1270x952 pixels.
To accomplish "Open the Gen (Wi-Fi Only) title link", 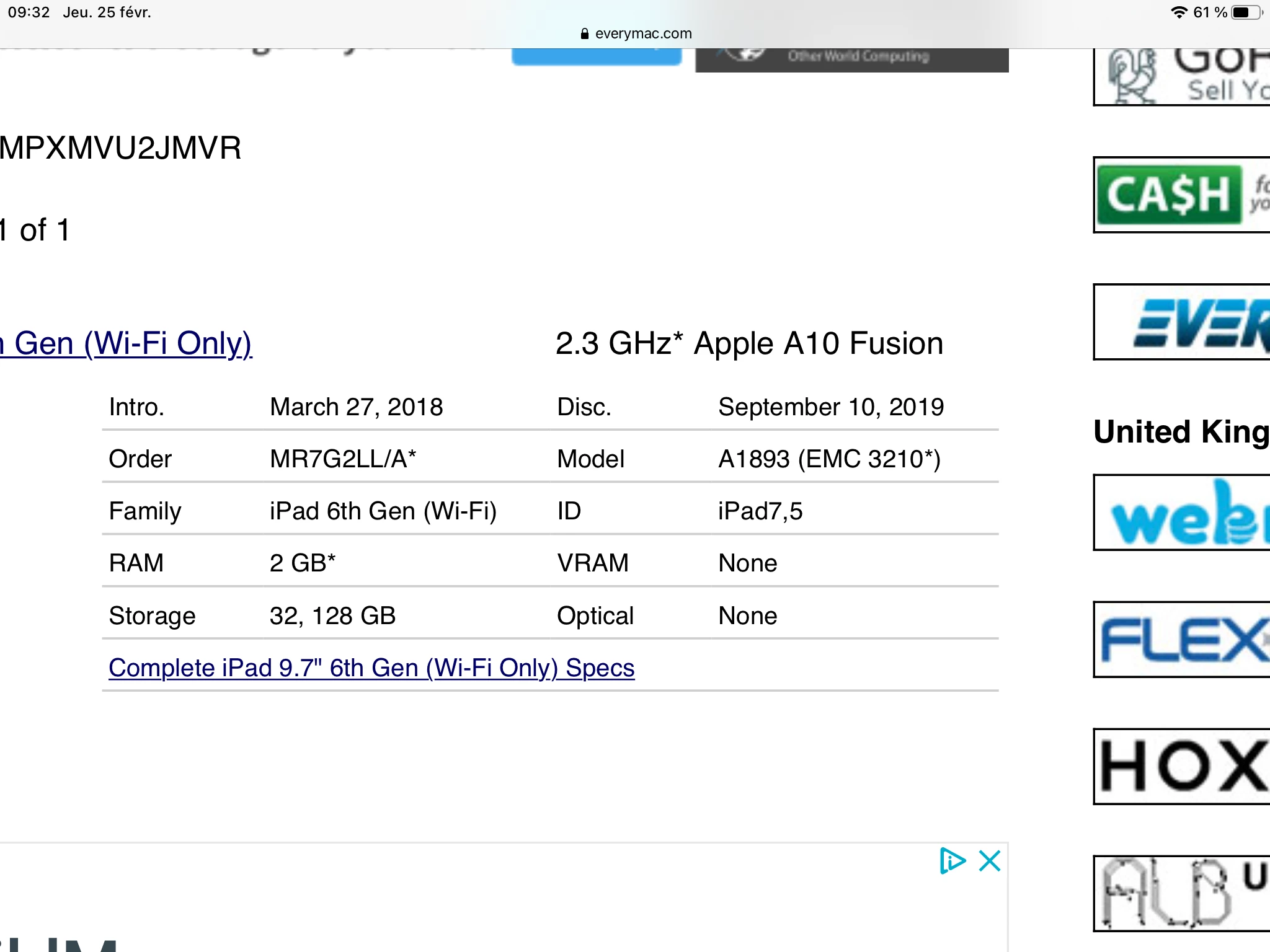I will point(127,343).
